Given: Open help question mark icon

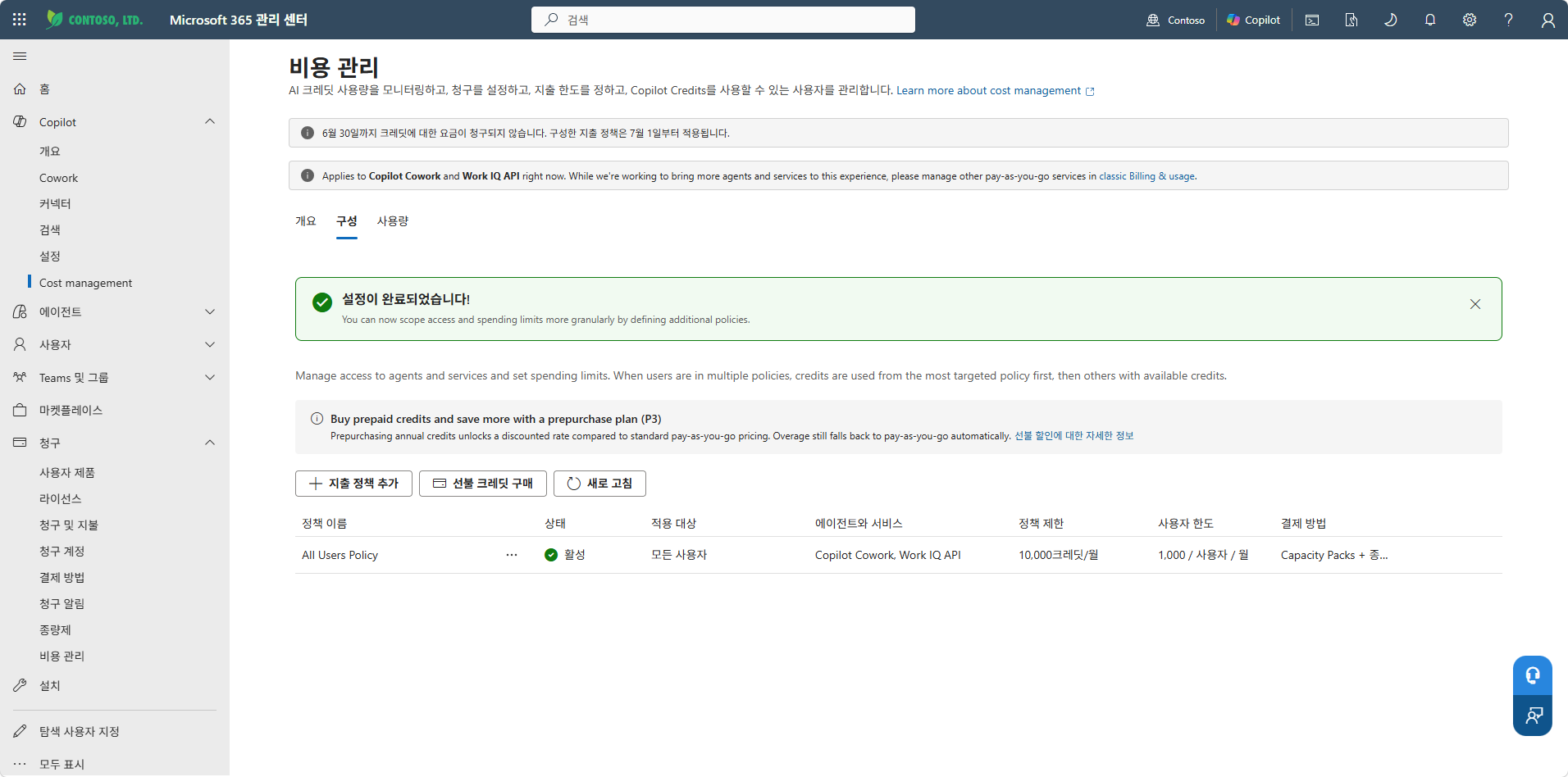Looking at the screenshot, I should click(x=1509, y=20).
